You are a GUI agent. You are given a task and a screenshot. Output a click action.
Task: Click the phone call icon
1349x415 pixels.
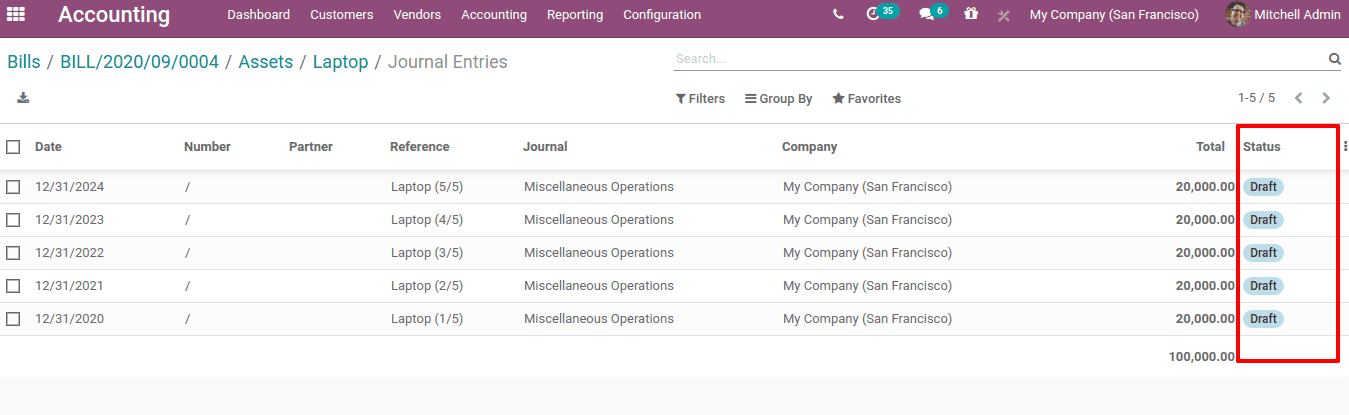[838, 15]
